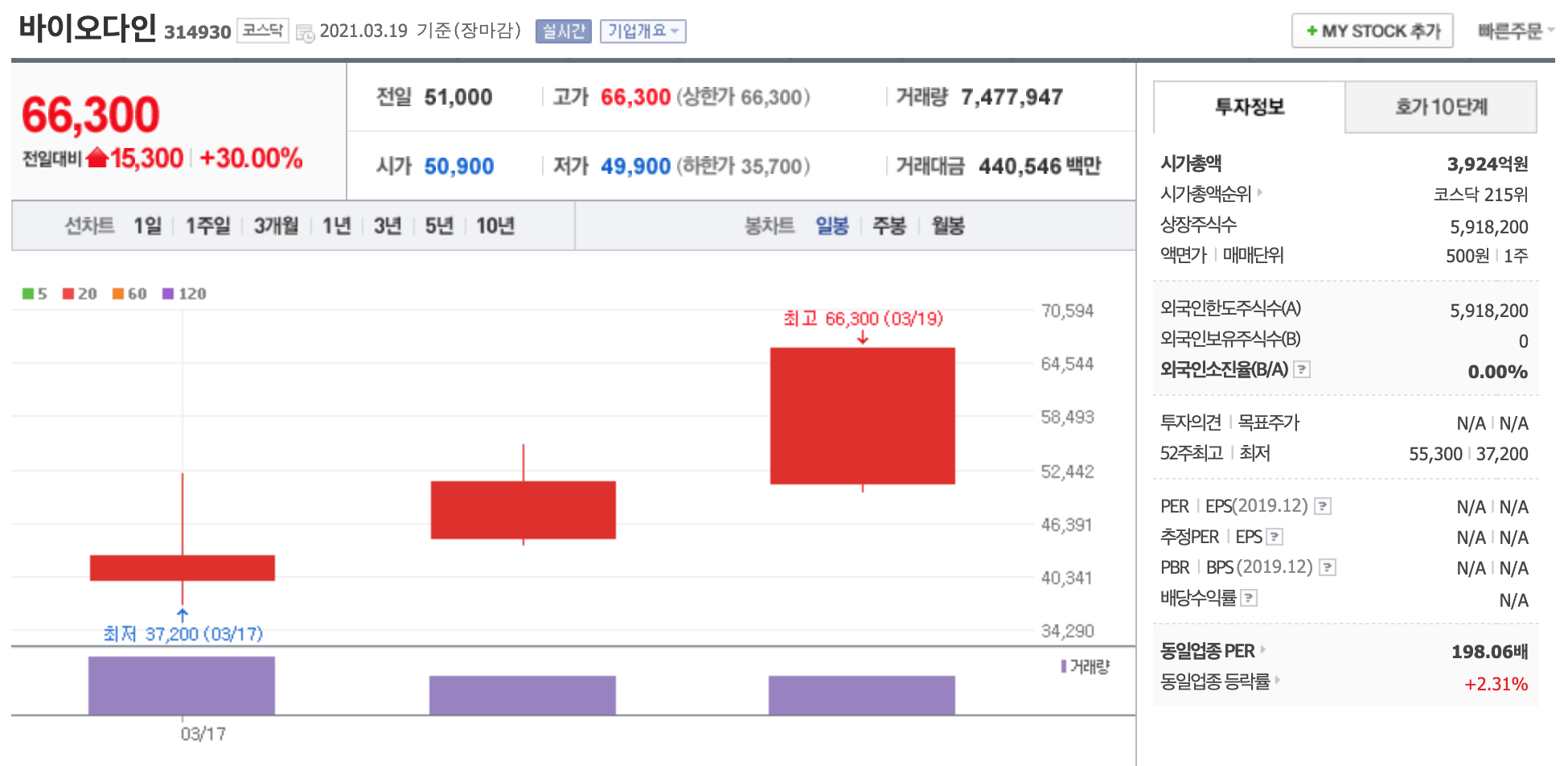Click the 03/17 red candlestick

183,568
